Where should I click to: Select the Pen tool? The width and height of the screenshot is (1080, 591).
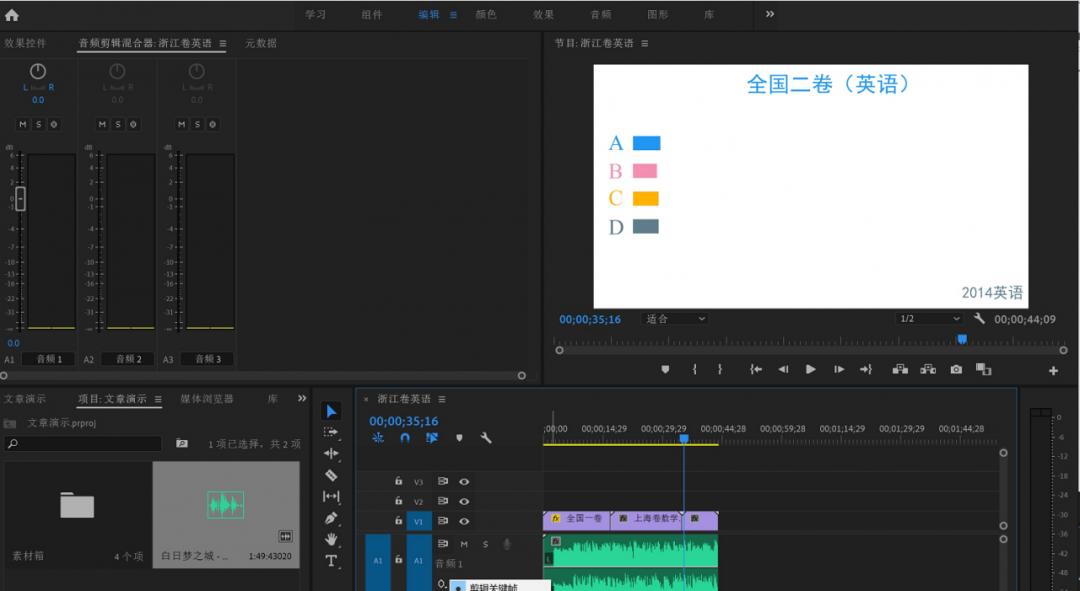[332, 518]
